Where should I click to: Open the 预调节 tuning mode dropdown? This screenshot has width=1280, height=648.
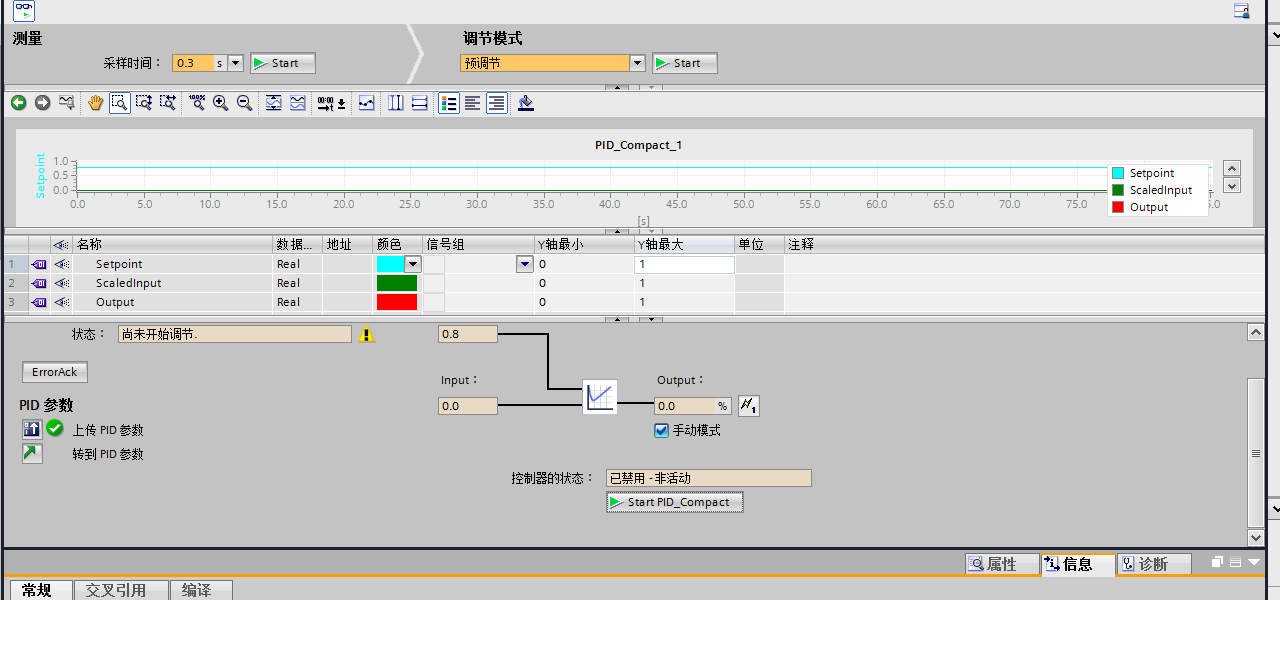tap(637, 63)
